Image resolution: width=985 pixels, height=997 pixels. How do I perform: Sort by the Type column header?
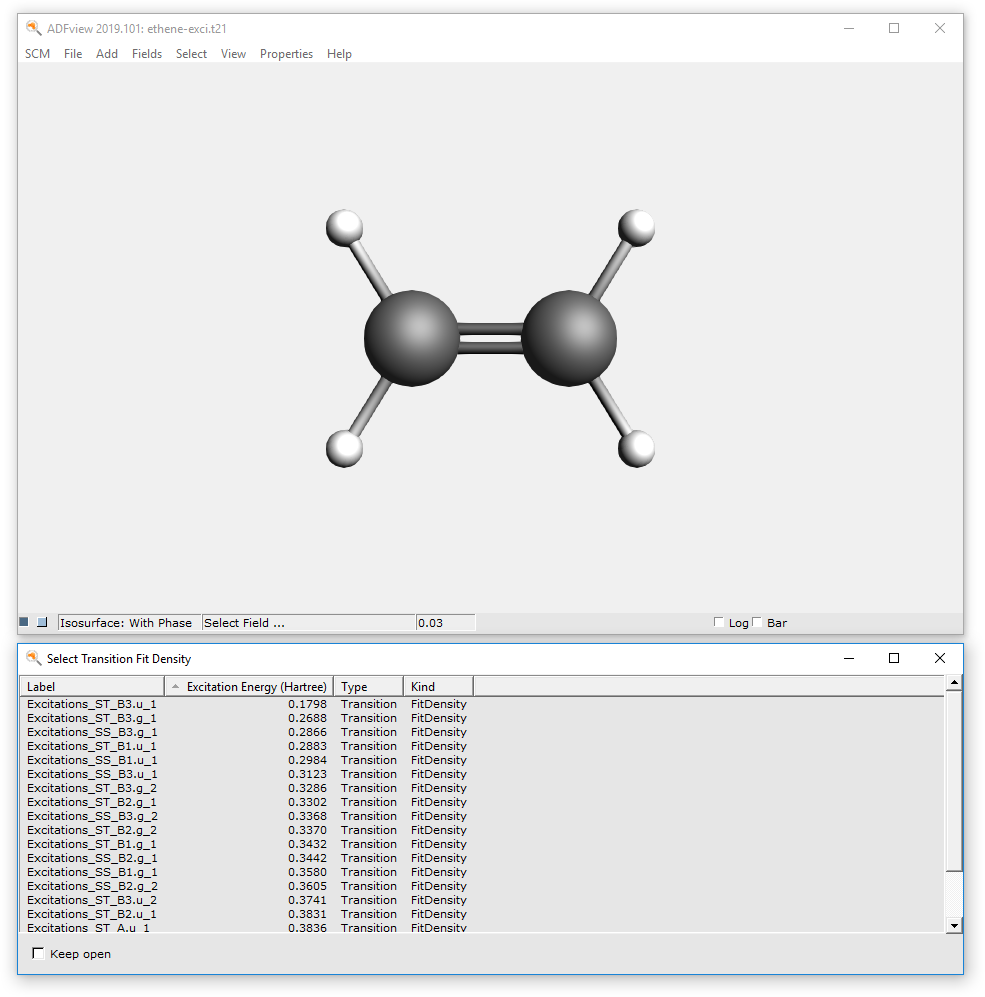(369, 687)
